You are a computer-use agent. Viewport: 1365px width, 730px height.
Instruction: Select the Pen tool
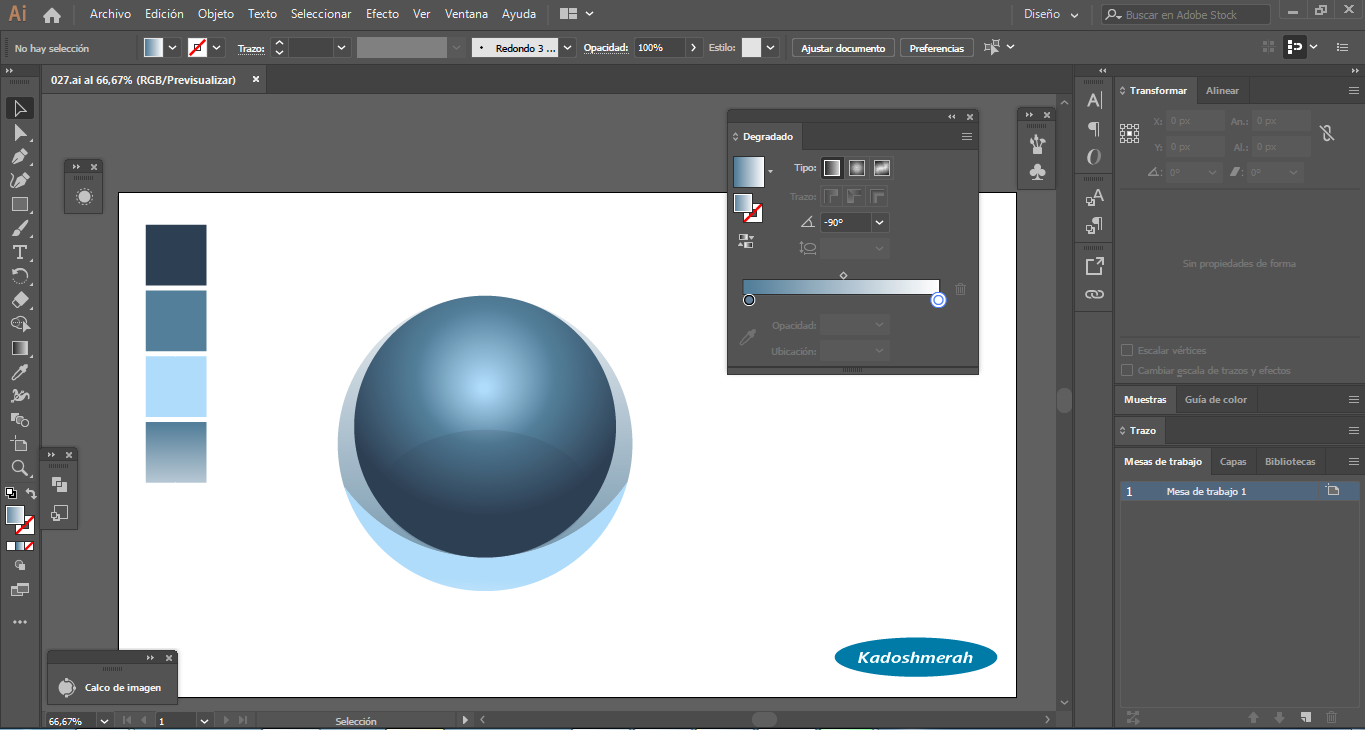20,156
